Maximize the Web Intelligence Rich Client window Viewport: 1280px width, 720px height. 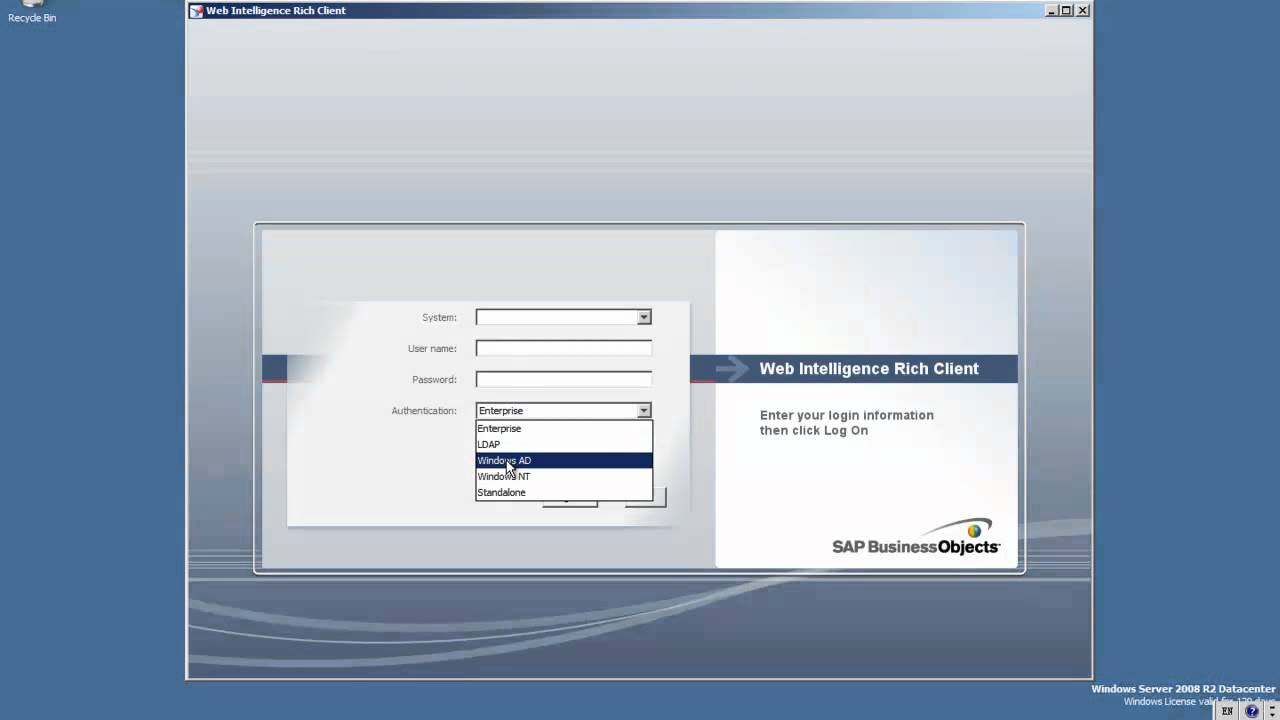click(1067, 10)
